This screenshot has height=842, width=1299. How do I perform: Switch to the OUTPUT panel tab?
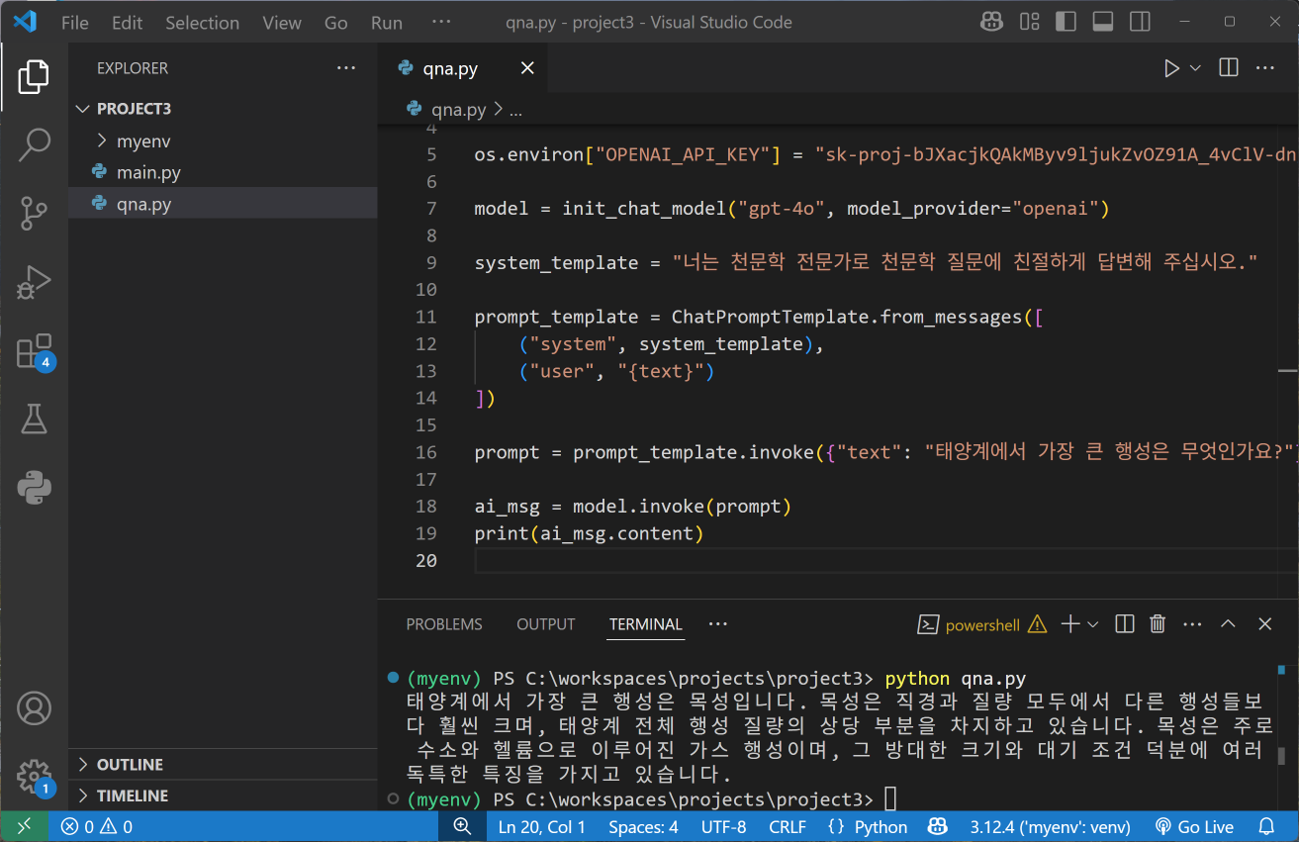pos(545,624)
